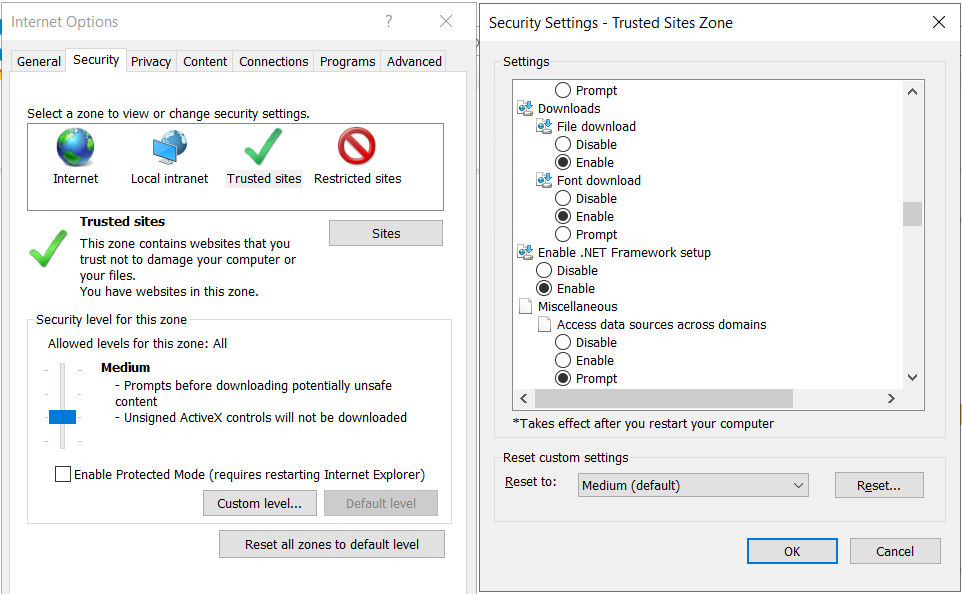
Task: Open the Advanced tab
Action: click(414, 61)
